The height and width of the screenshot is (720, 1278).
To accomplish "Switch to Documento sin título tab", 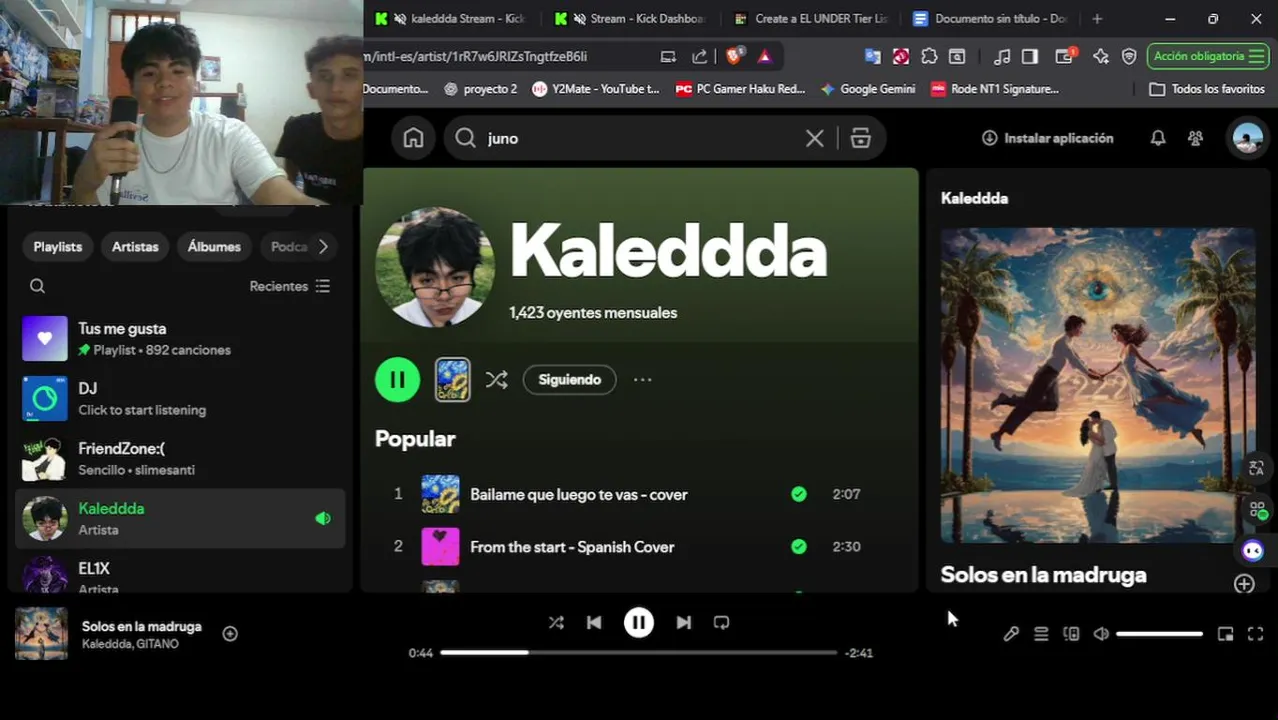I will pyautogui.click(x=990, y=19).
